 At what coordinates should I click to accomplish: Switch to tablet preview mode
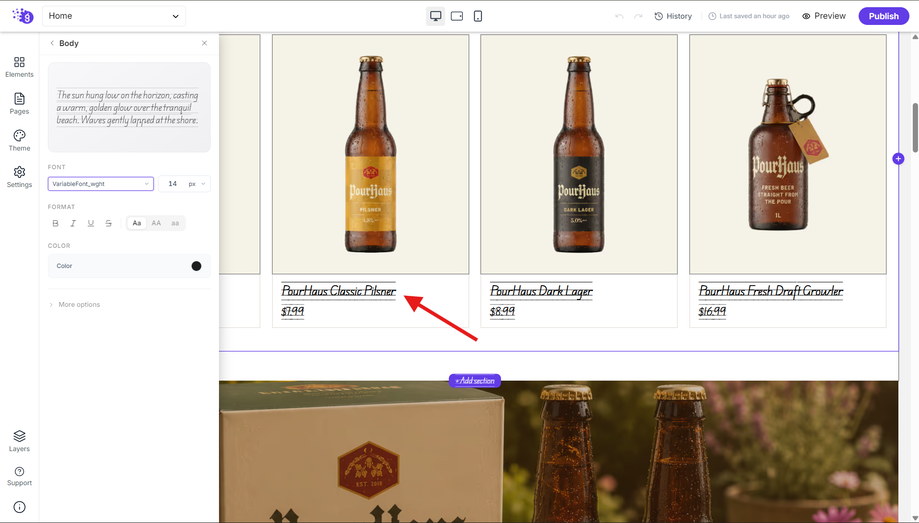[x=457, y=16]
